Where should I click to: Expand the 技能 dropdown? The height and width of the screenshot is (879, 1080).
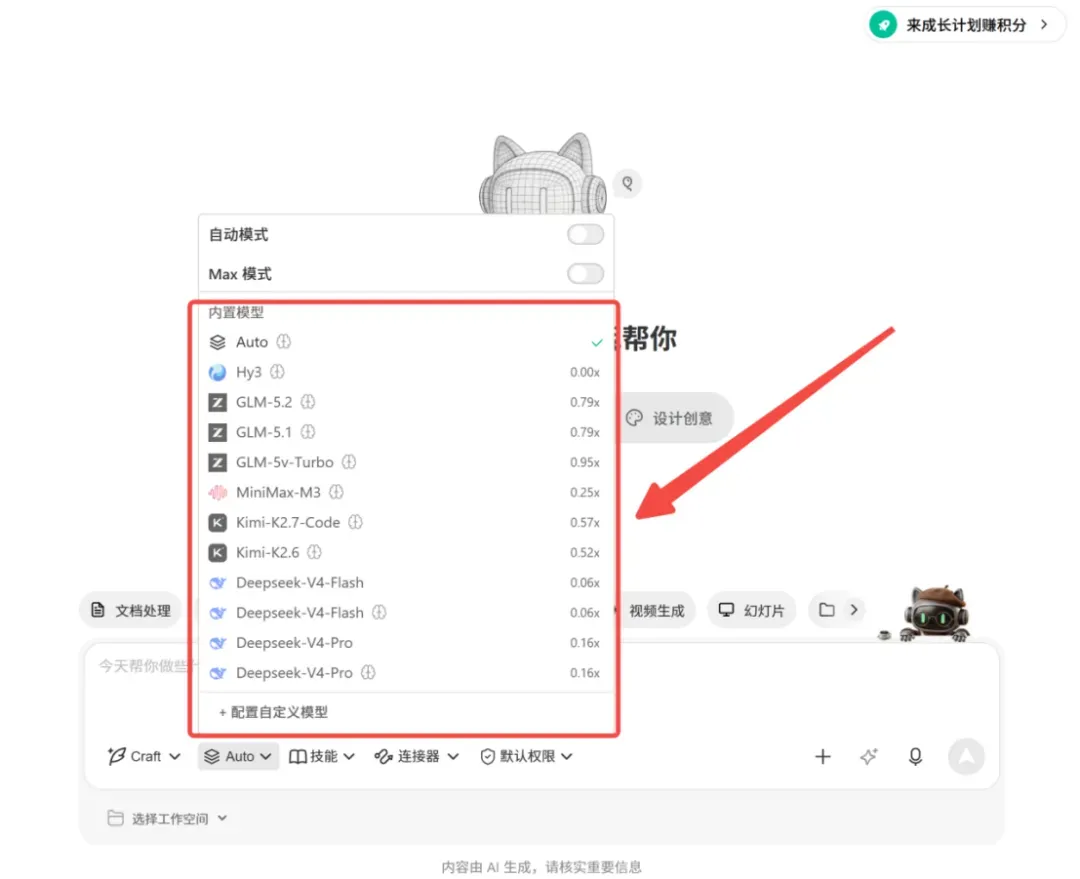pyautogui.click(x=322, y=756)
